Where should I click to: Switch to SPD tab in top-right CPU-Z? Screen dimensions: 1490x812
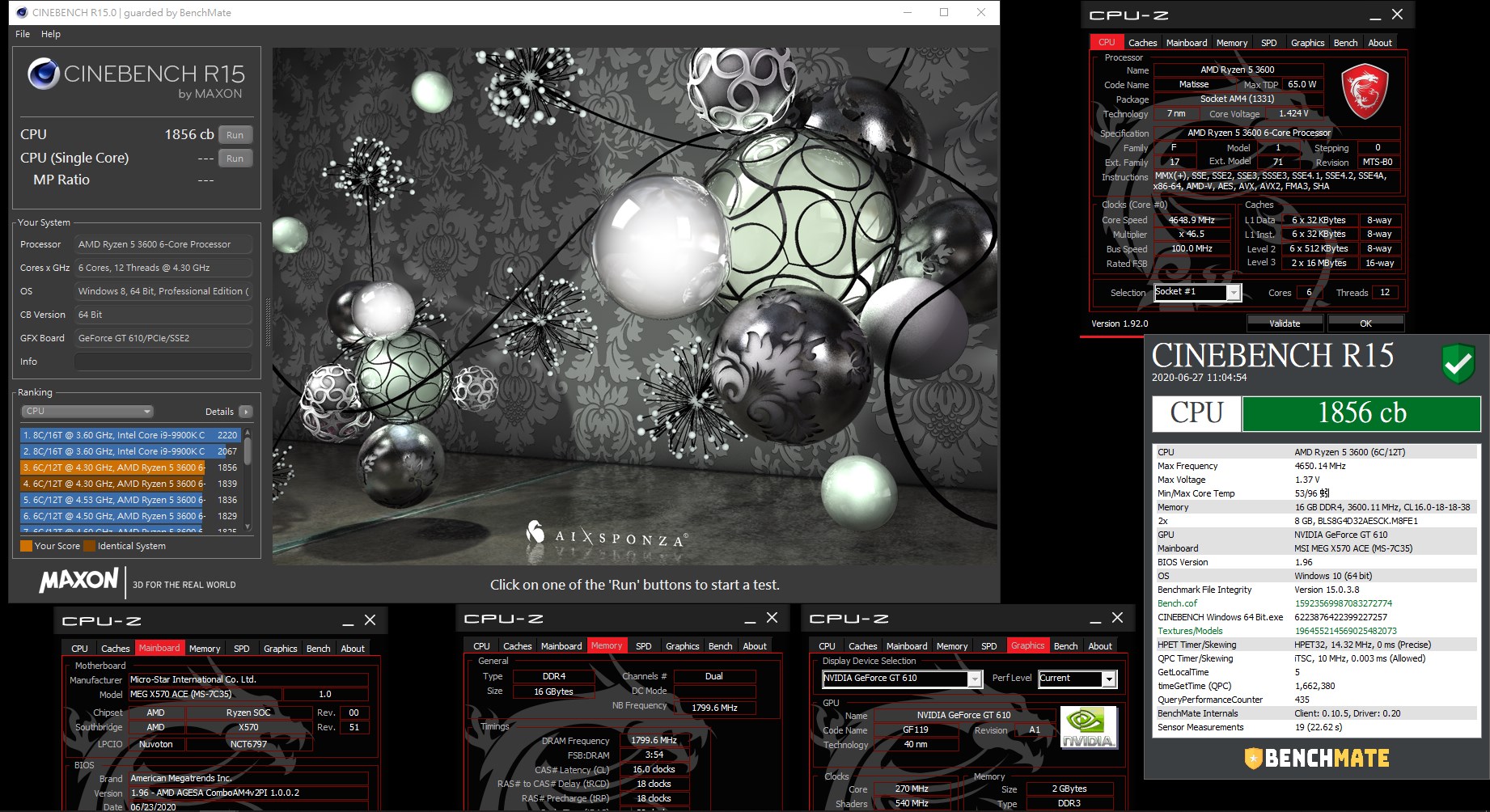[1268, 43]
